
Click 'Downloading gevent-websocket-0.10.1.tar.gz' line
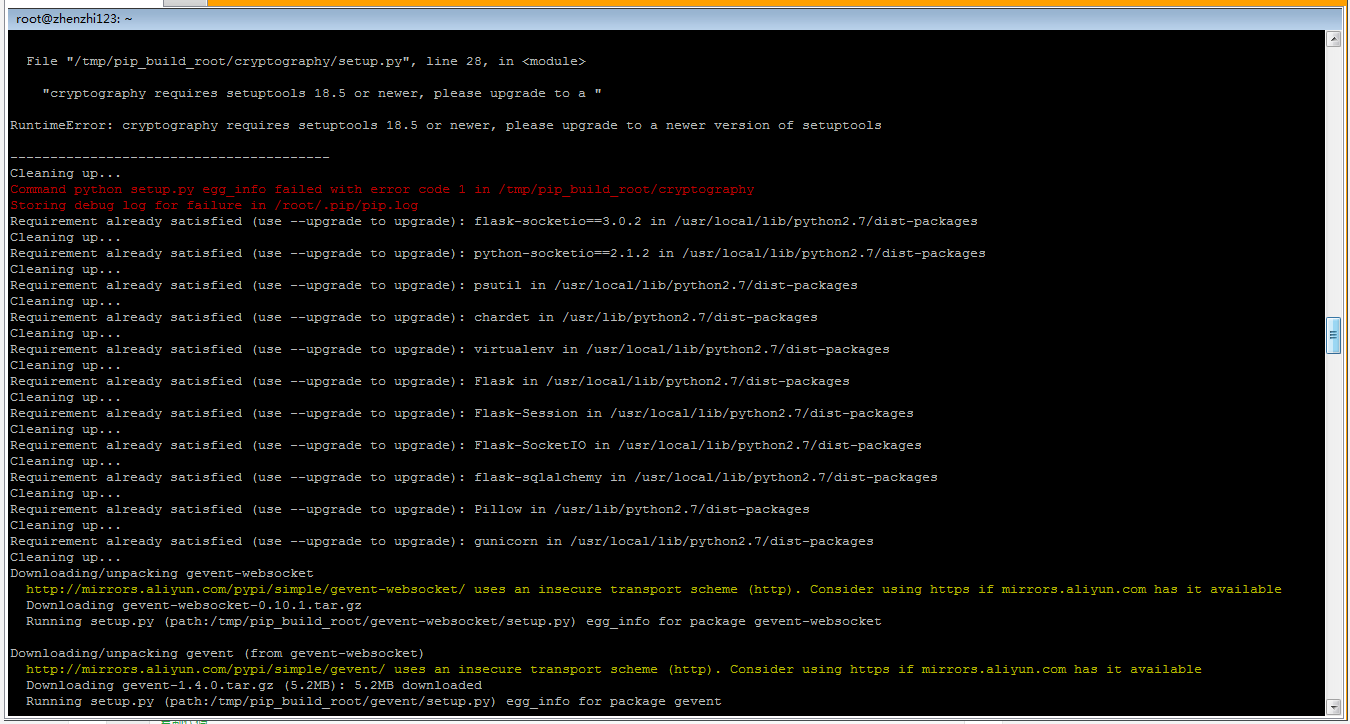pyautogui.click(x=194, y=606)
